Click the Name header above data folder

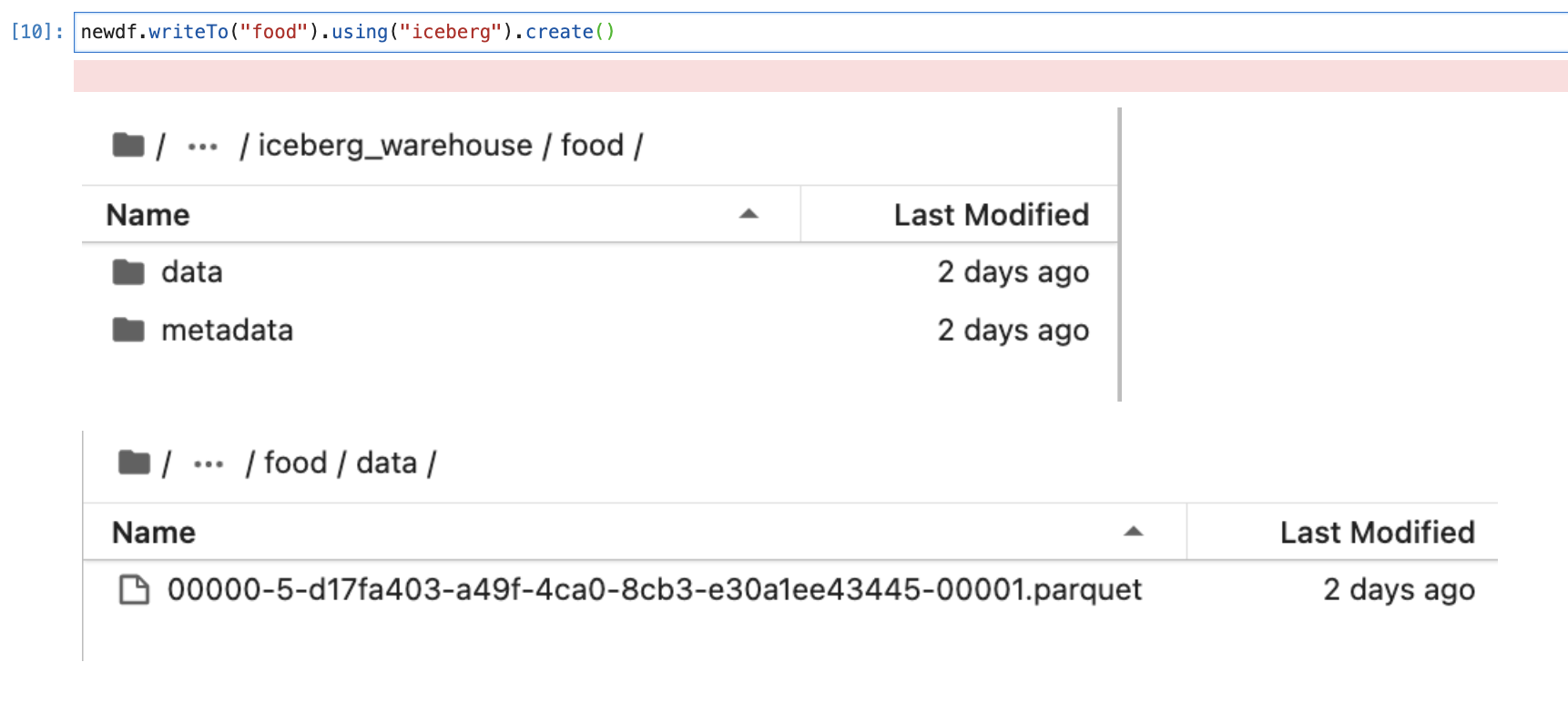[x=148, y=215]
